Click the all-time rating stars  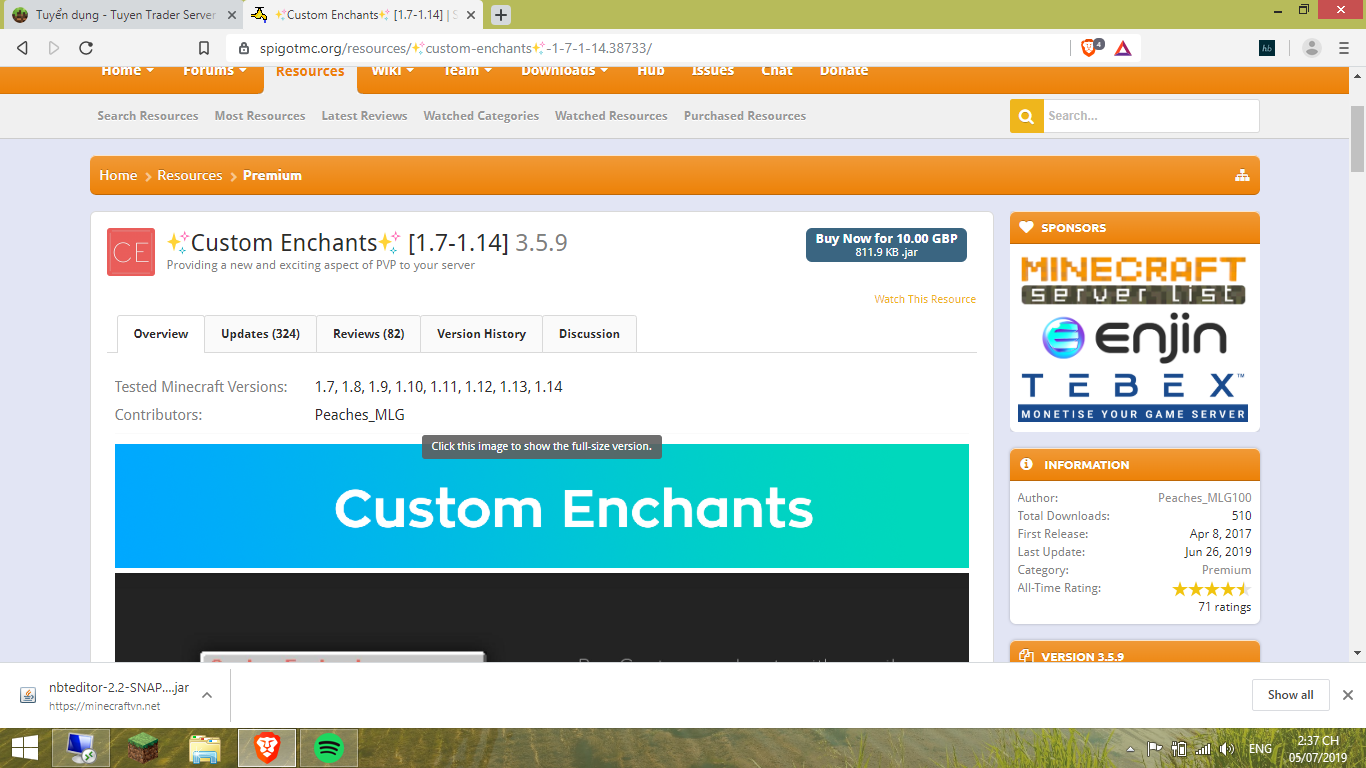click(1211, 589)
